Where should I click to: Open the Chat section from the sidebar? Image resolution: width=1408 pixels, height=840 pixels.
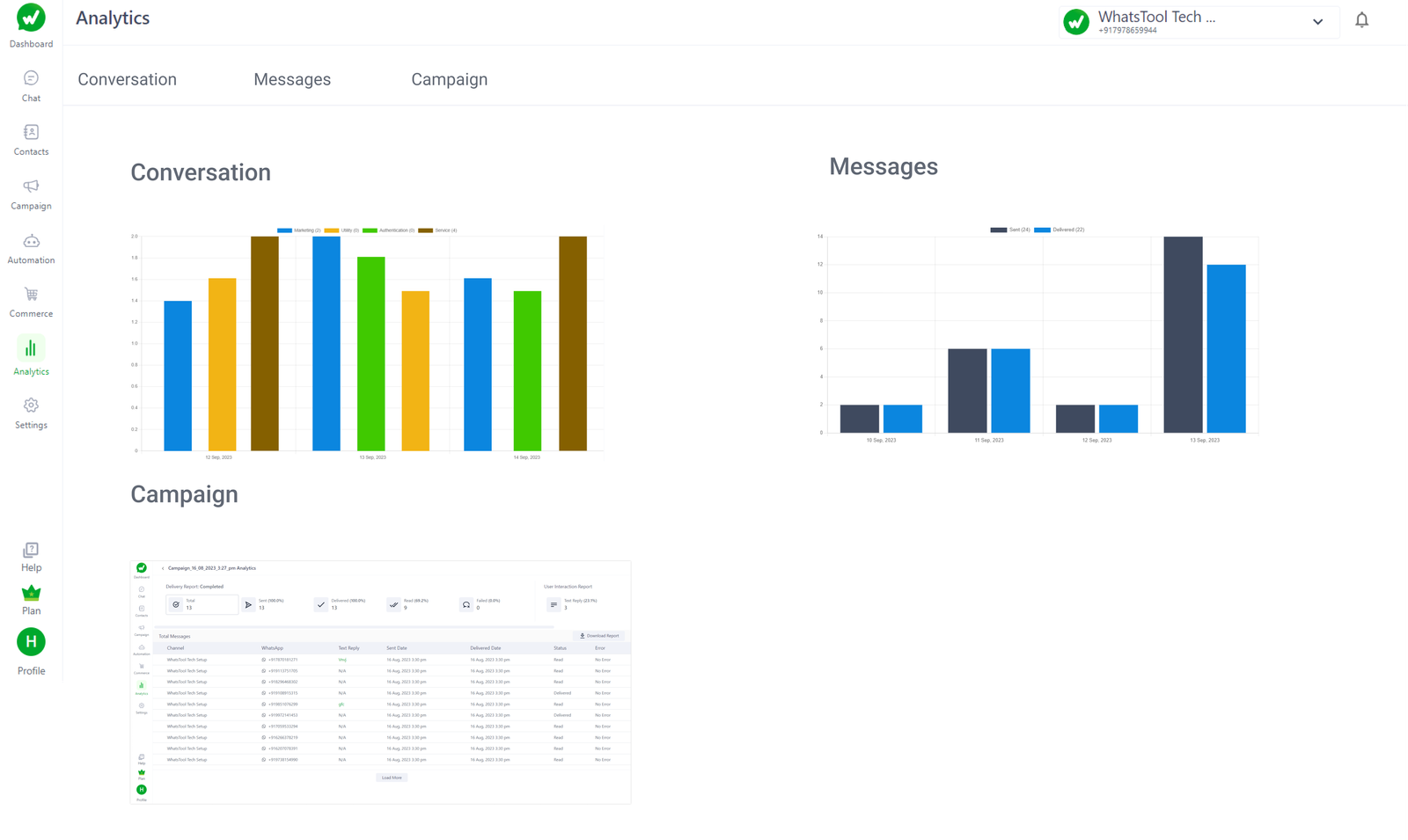(x=30, y=85)
